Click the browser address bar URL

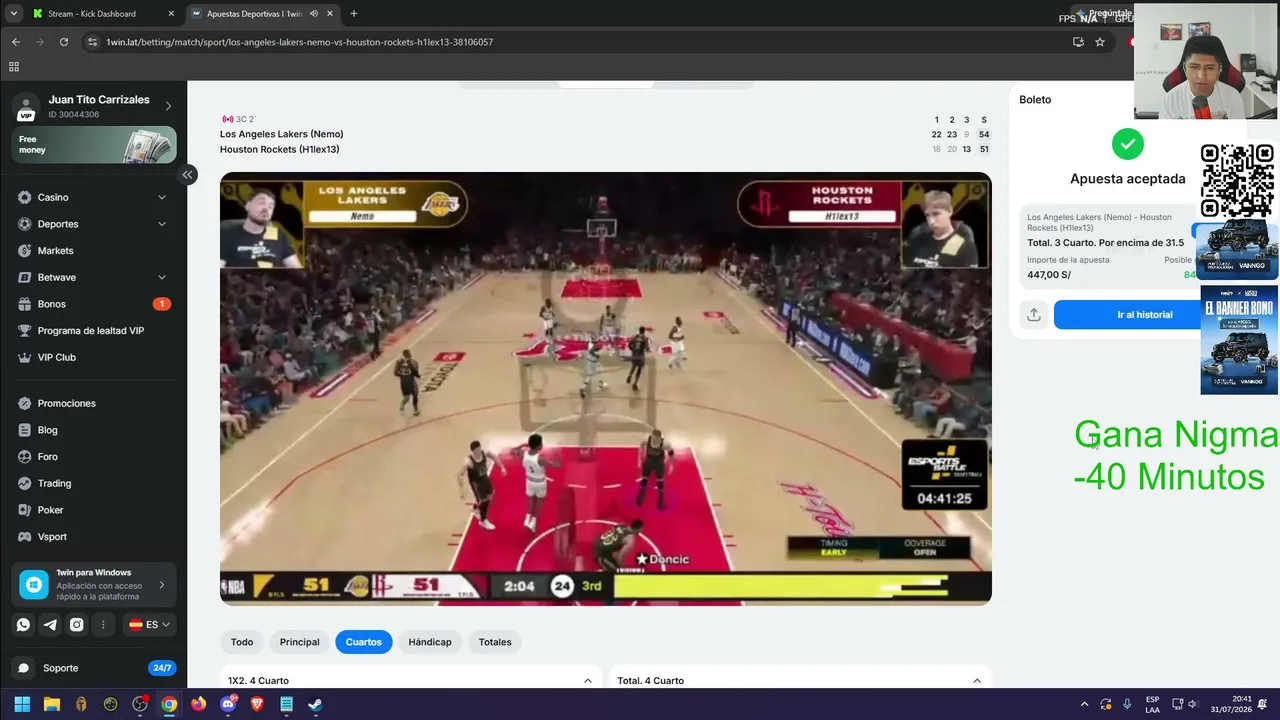[x=300, y=42]
